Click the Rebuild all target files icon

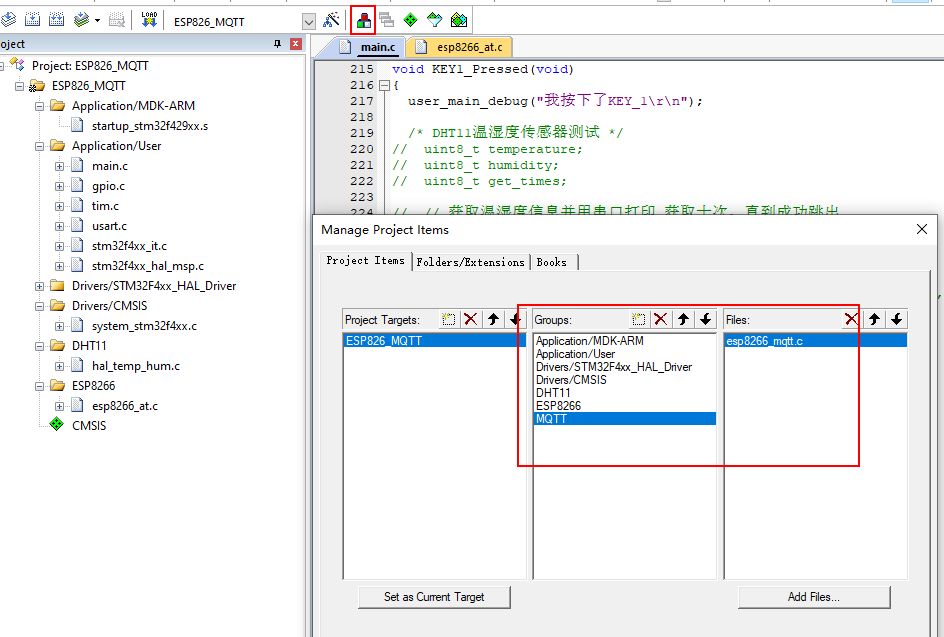(57, 20)
